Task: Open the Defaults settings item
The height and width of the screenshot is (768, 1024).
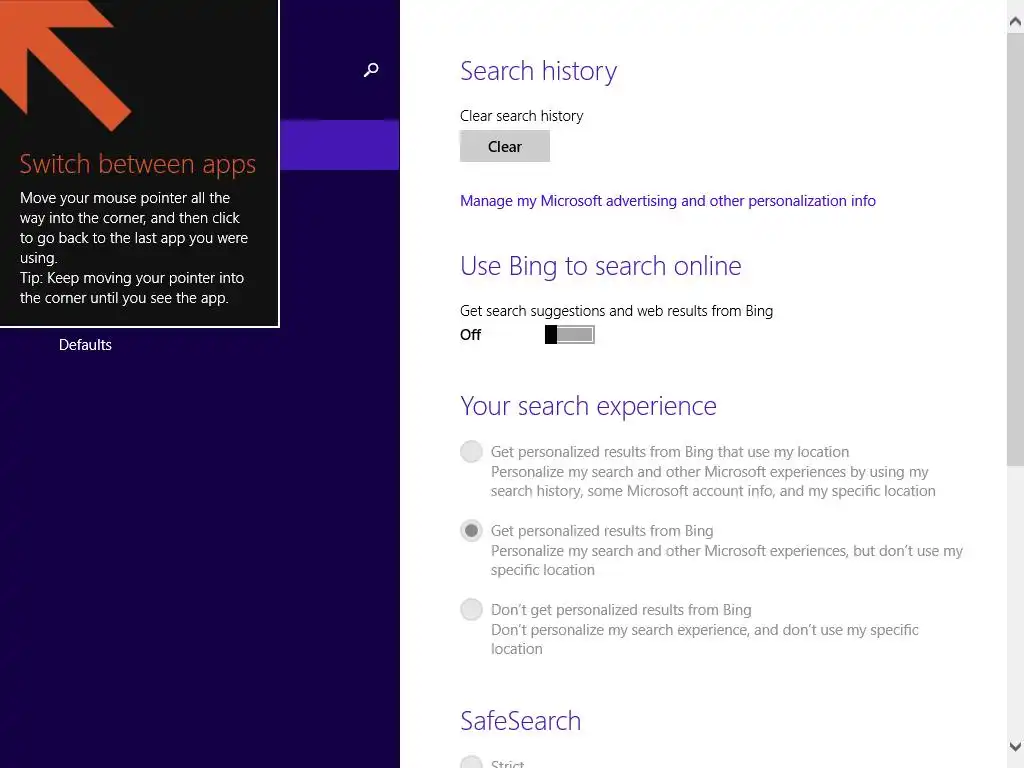Action: pyautogui.click(x=85, y=345)
